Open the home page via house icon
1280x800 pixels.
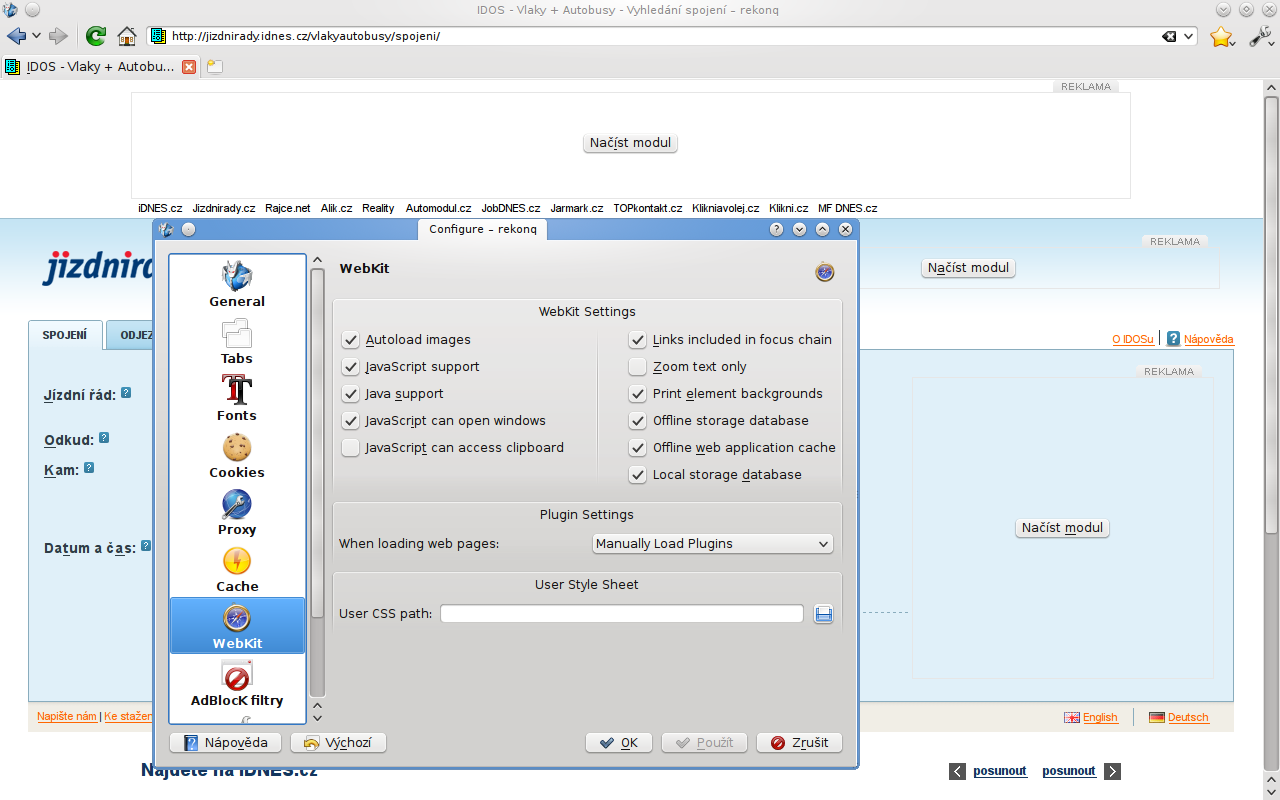tap(127, 36)
